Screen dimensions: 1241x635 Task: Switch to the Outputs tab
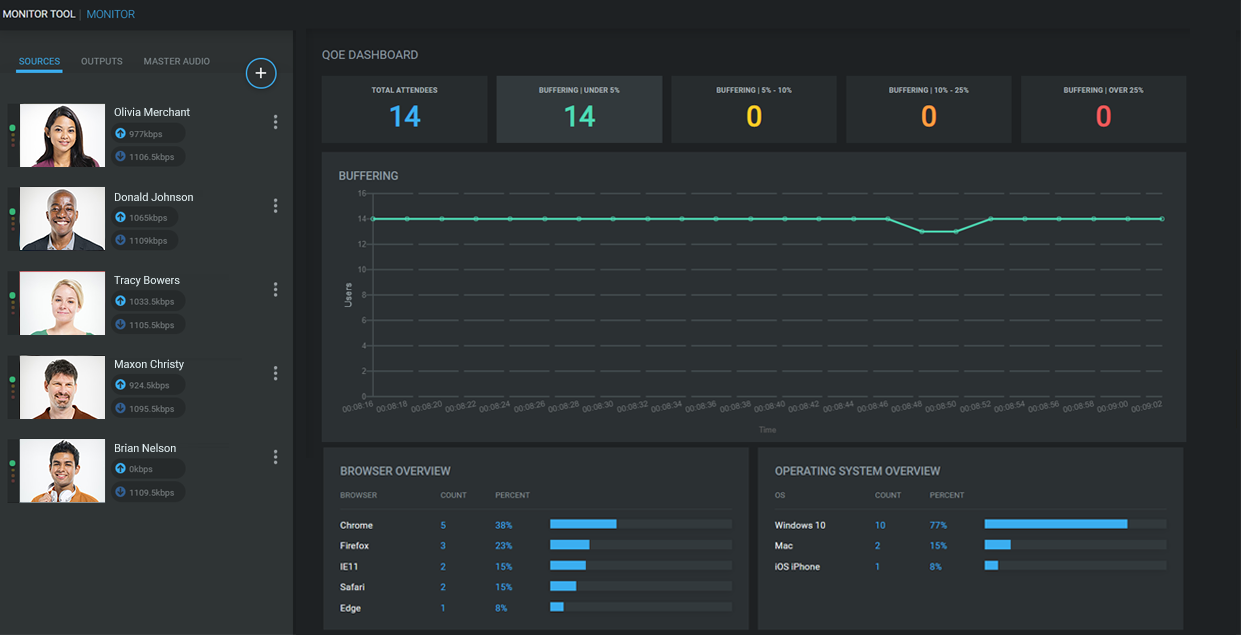coord(102,62)
